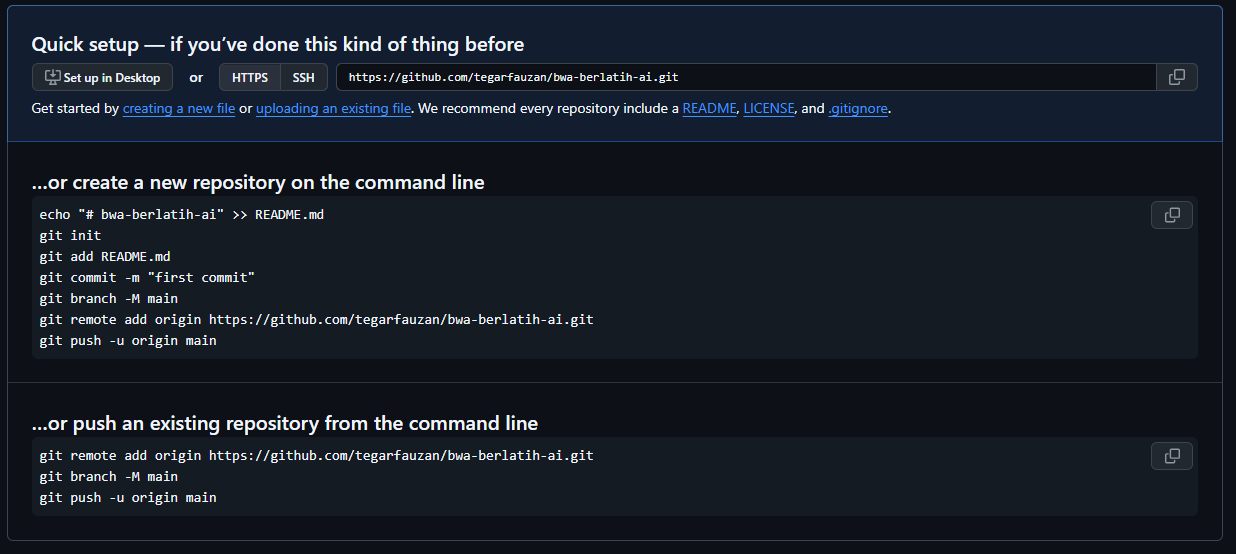Image resolution: width=1236 pixels, height=554 pixels.
Task: Follow the LICENSE link
Action: [x=769, y=108]
